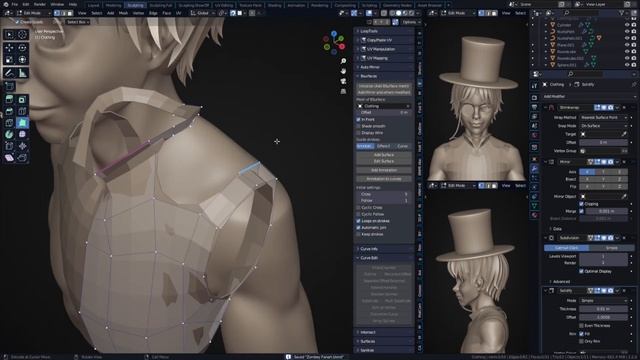640x360 pixels.
Task: Open the Mesh menu in viewport header
Action: (123, 13)
